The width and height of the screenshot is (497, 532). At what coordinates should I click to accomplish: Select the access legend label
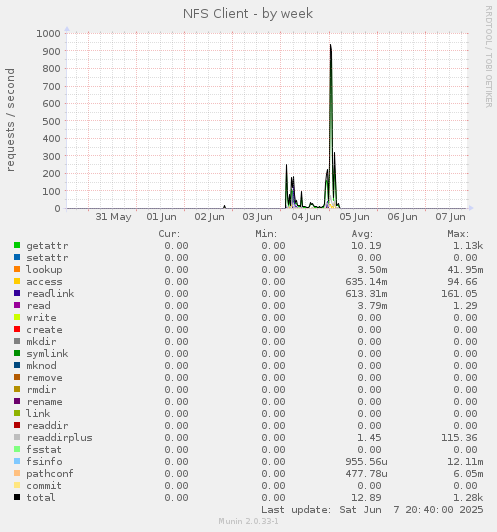44,282
